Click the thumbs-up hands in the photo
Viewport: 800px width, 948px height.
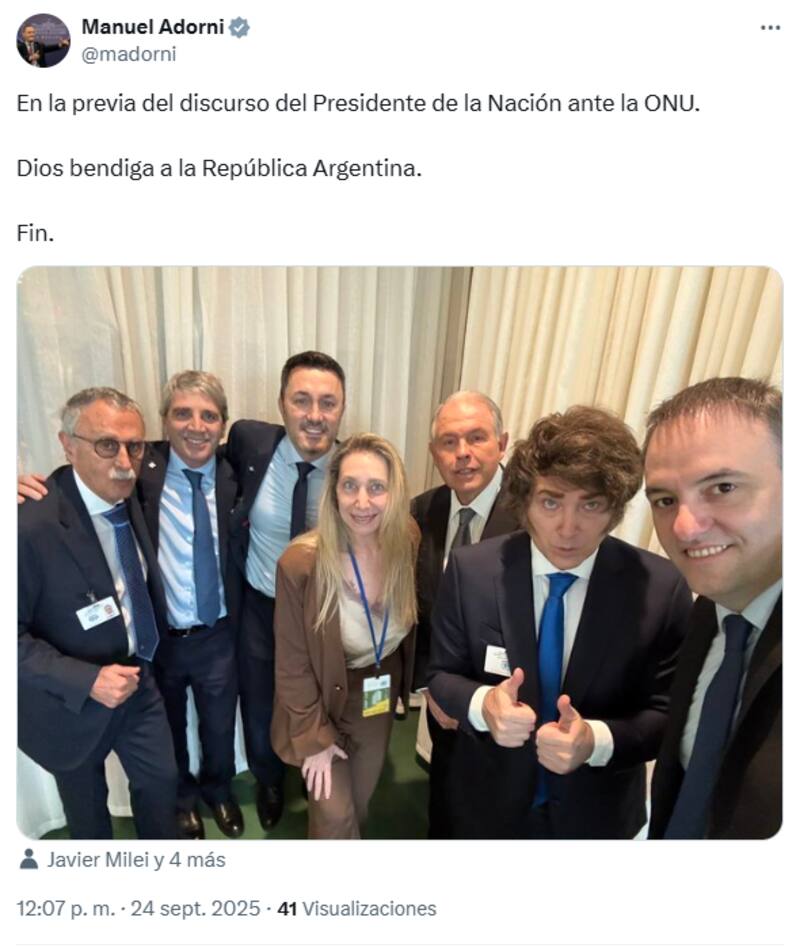538,724
